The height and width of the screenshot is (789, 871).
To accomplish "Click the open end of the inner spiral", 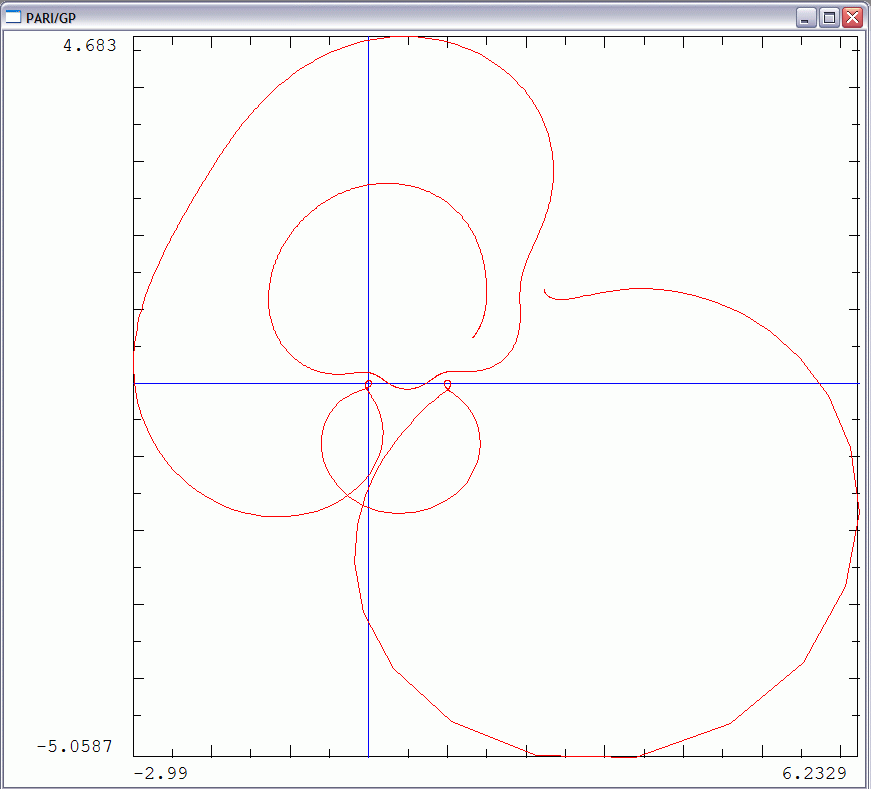I will pyautogui.click(x=473, y=337).
